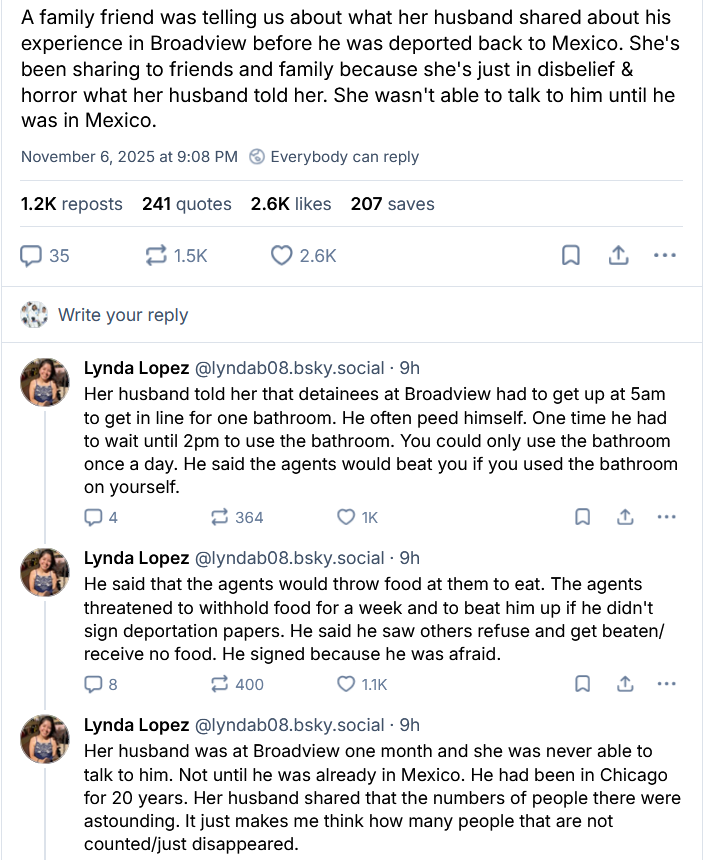703x860 pixels.
Task: Reply to the comment with 4 replies
Action: pos(94,517)
